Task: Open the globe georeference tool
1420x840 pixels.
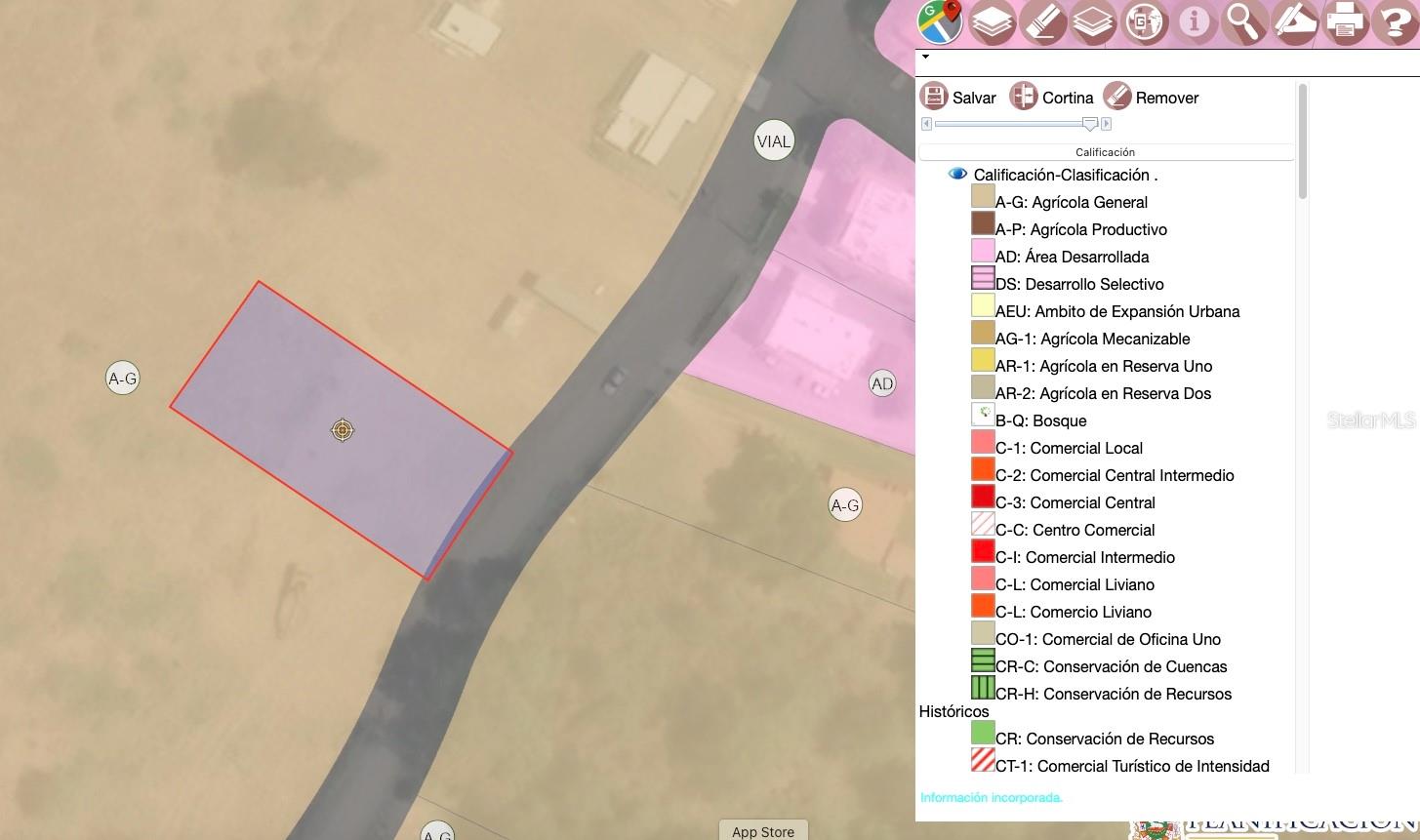Action: click(x=1144, y=22)
